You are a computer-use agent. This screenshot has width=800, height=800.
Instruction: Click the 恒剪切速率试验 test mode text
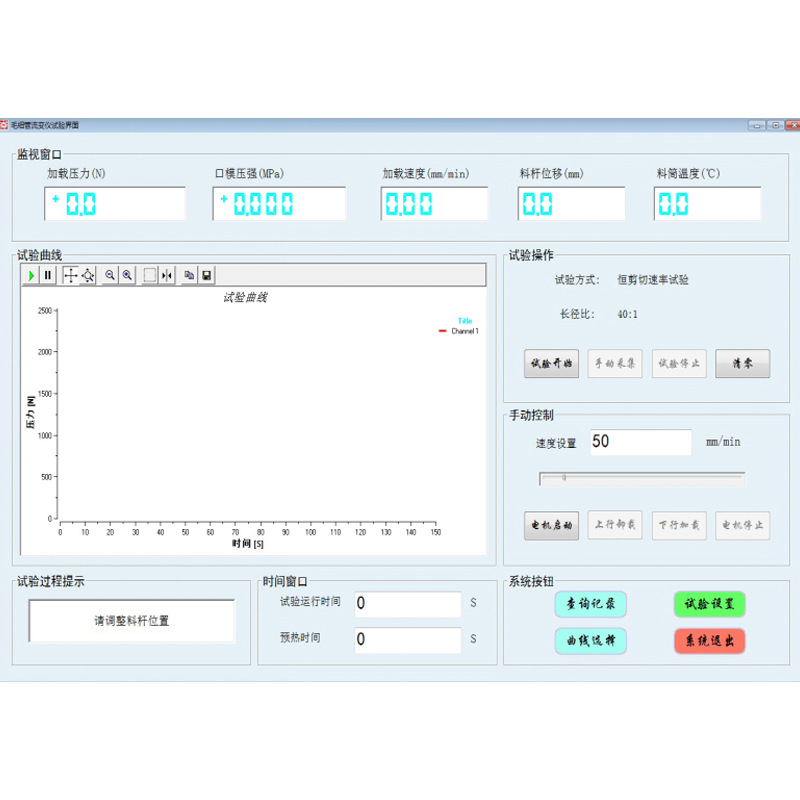(653, 280)
